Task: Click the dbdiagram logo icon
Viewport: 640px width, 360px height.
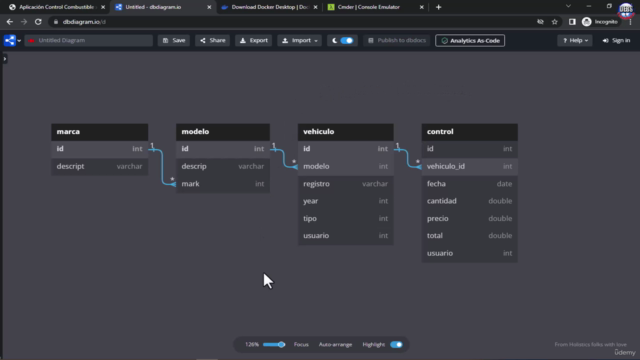Action: [9, 40]
